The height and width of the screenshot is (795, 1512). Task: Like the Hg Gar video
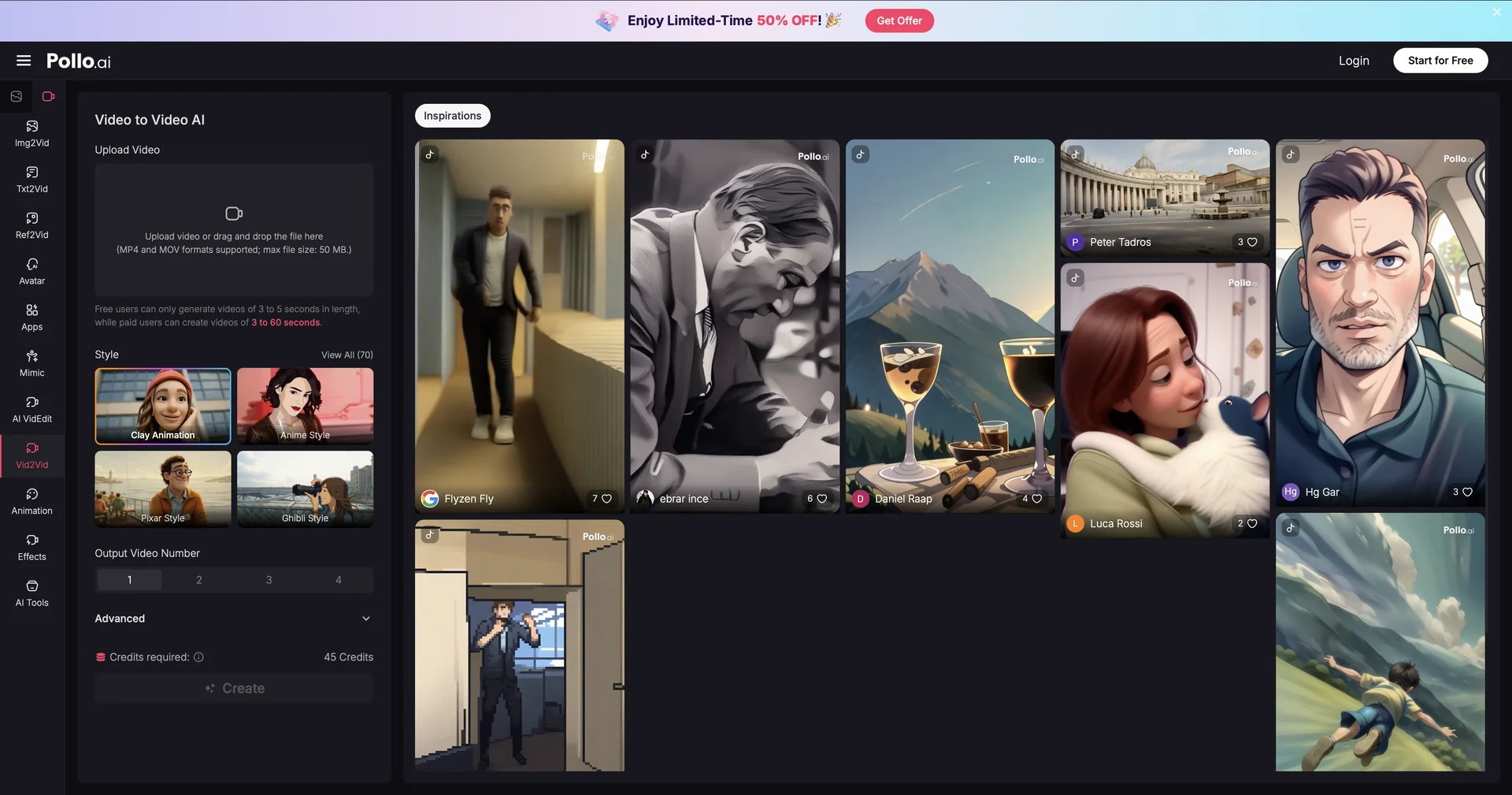point(1467,492)
